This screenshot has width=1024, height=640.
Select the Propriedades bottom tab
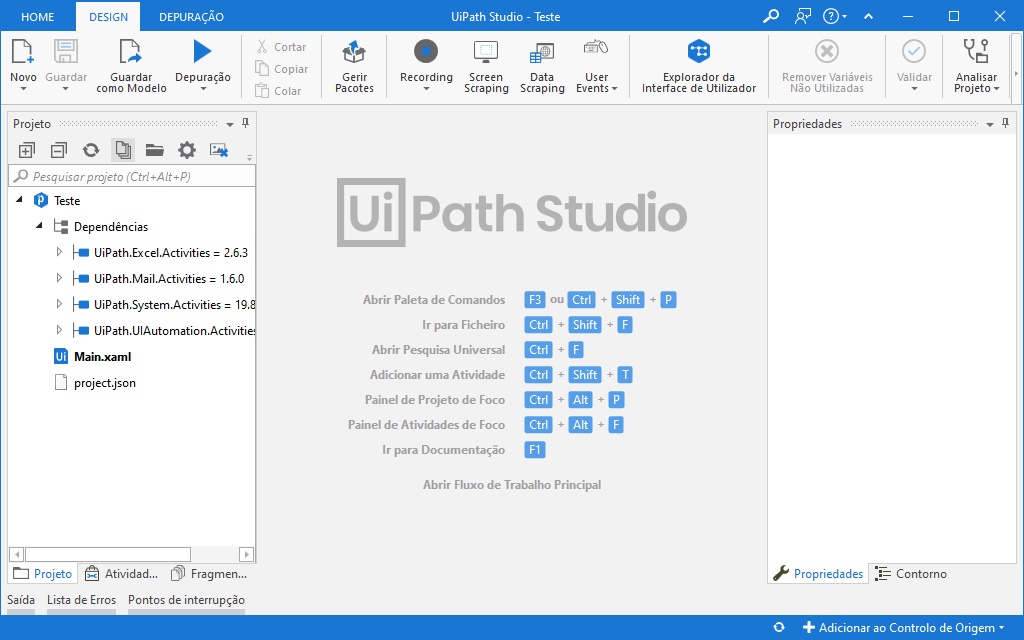[x=818, y=573]
